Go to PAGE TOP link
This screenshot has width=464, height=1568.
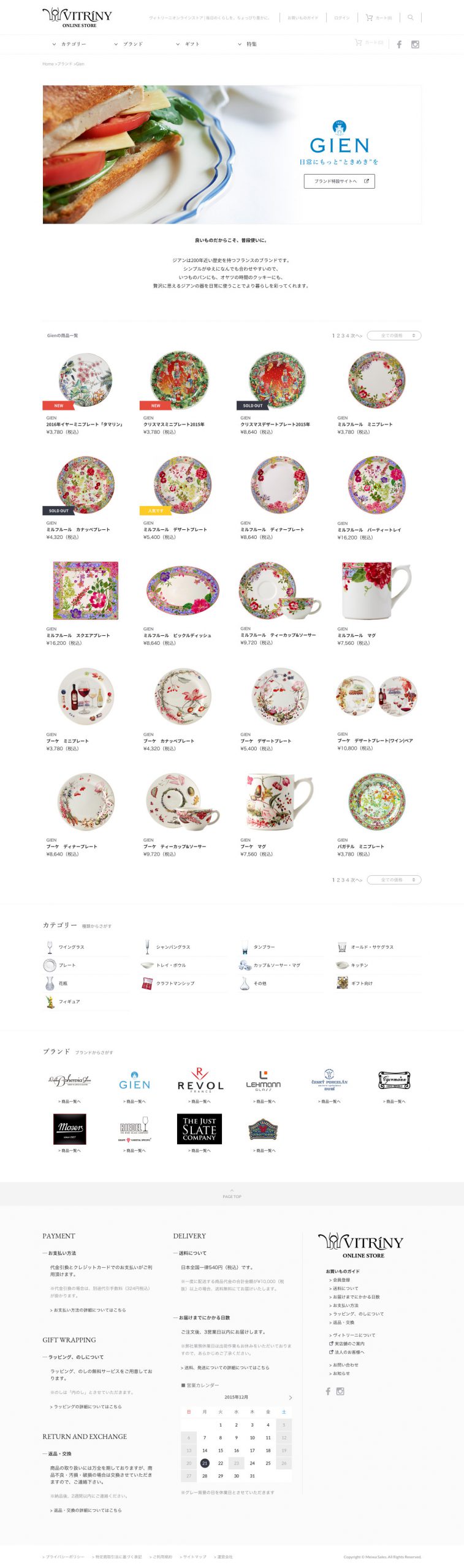(x=232, y=1194)
